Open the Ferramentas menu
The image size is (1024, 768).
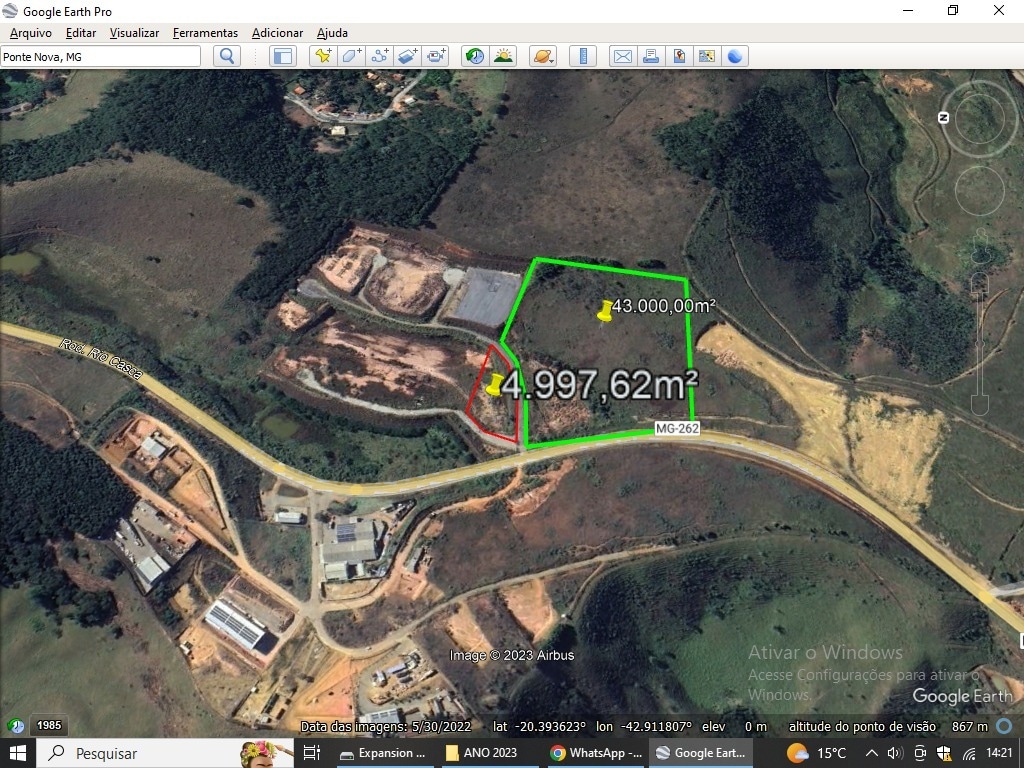click(x=205, y=33)
